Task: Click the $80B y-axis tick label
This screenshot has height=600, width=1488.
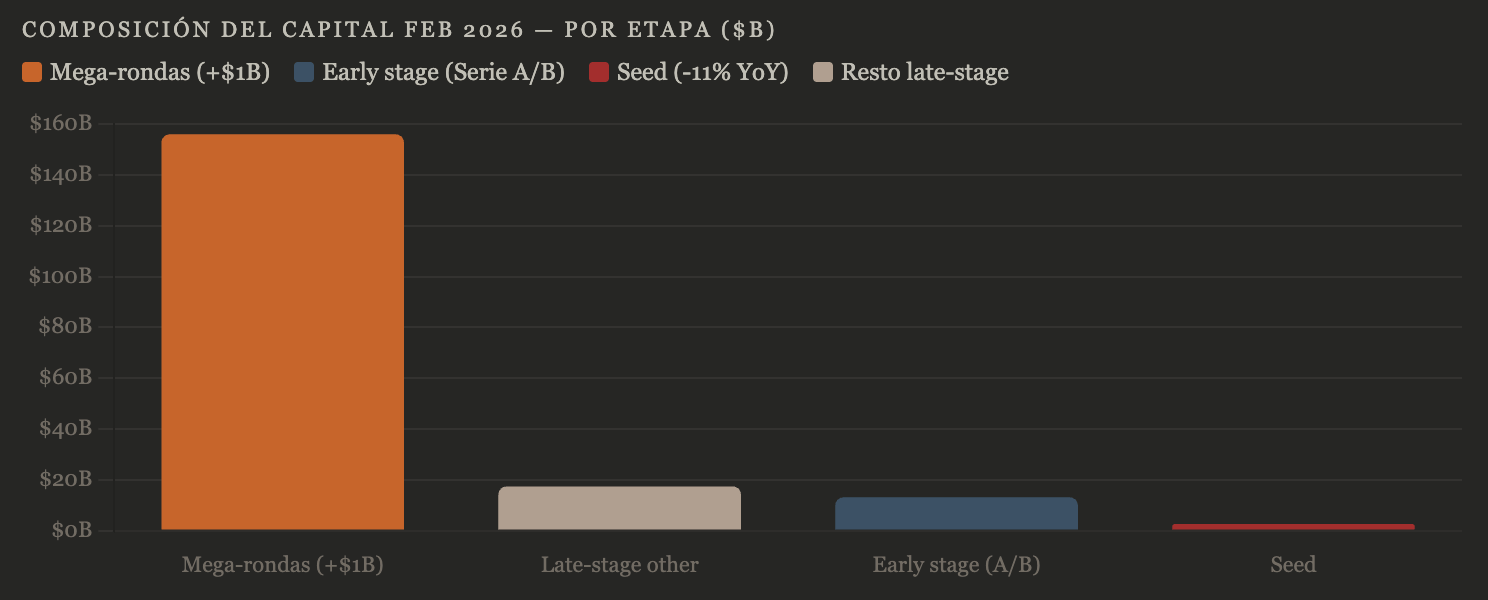Action: 65,327
